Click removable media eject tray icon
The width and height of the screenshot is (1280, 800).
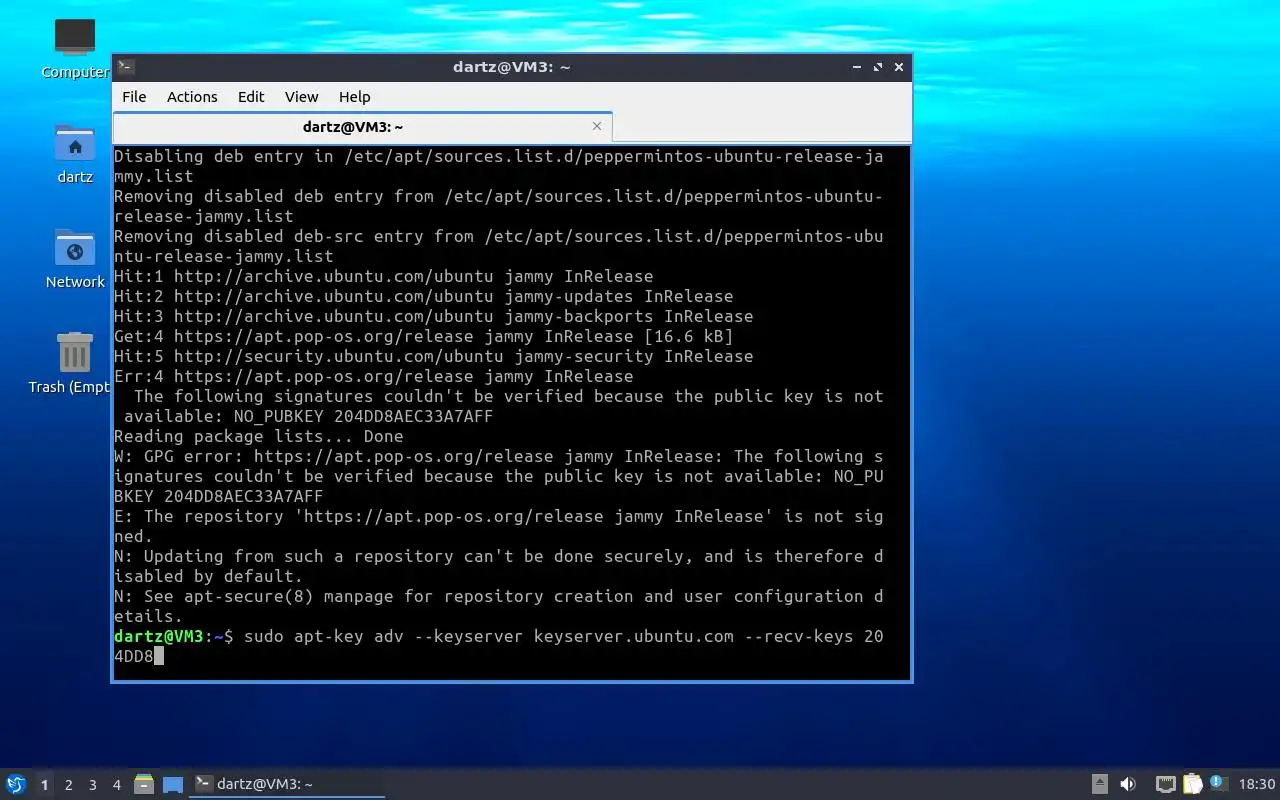point(1100,784)
